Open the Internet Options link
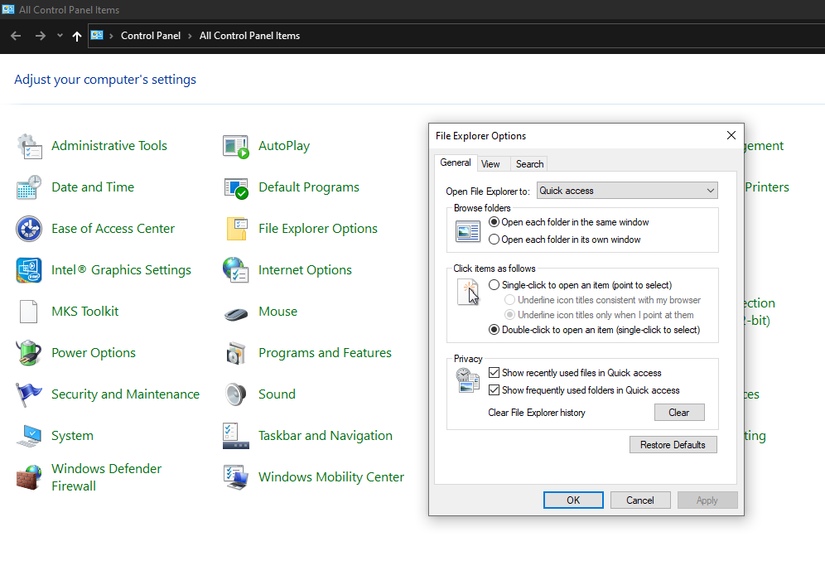 click(x=305, y=270)
